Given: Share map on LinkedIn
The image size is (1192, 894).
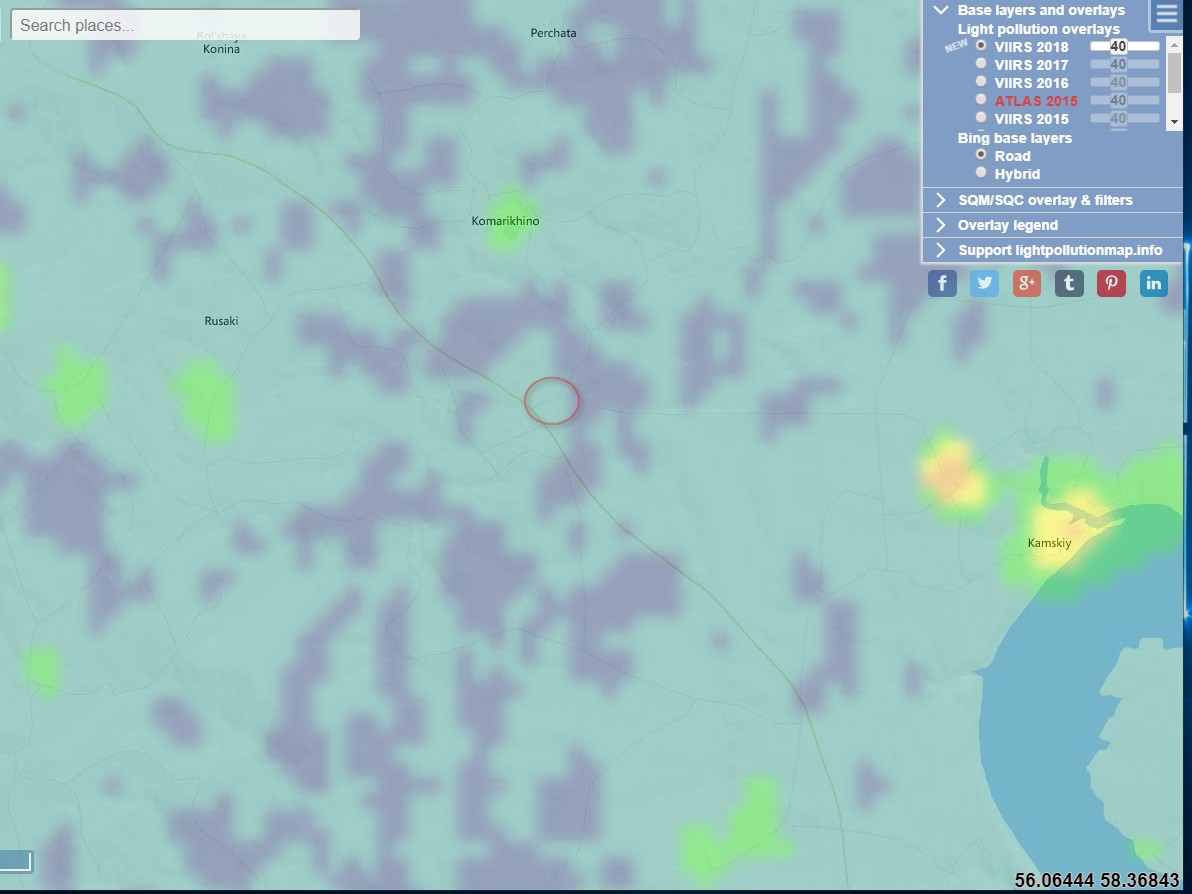Looking at the screenshot, I should tap(1153, 283).
